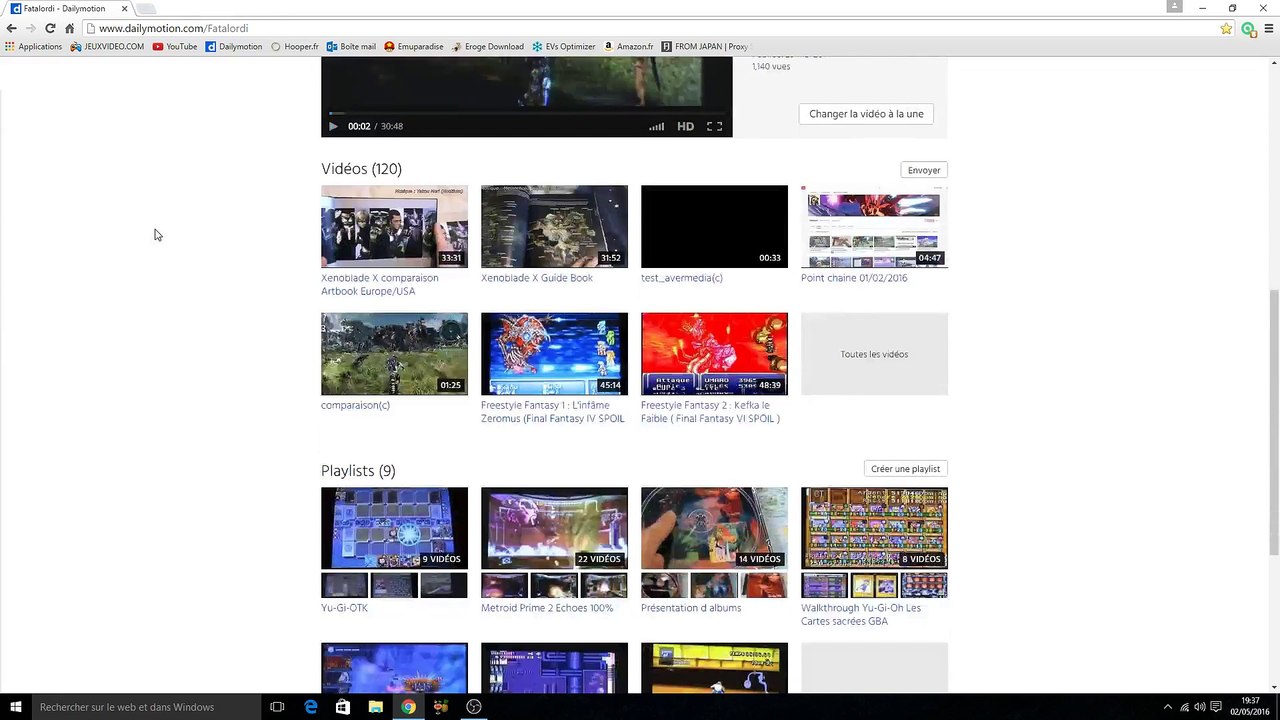Open 'Toutes les vidéos' tile
This screenshot has width=1280, height=720.
[874, 354]
